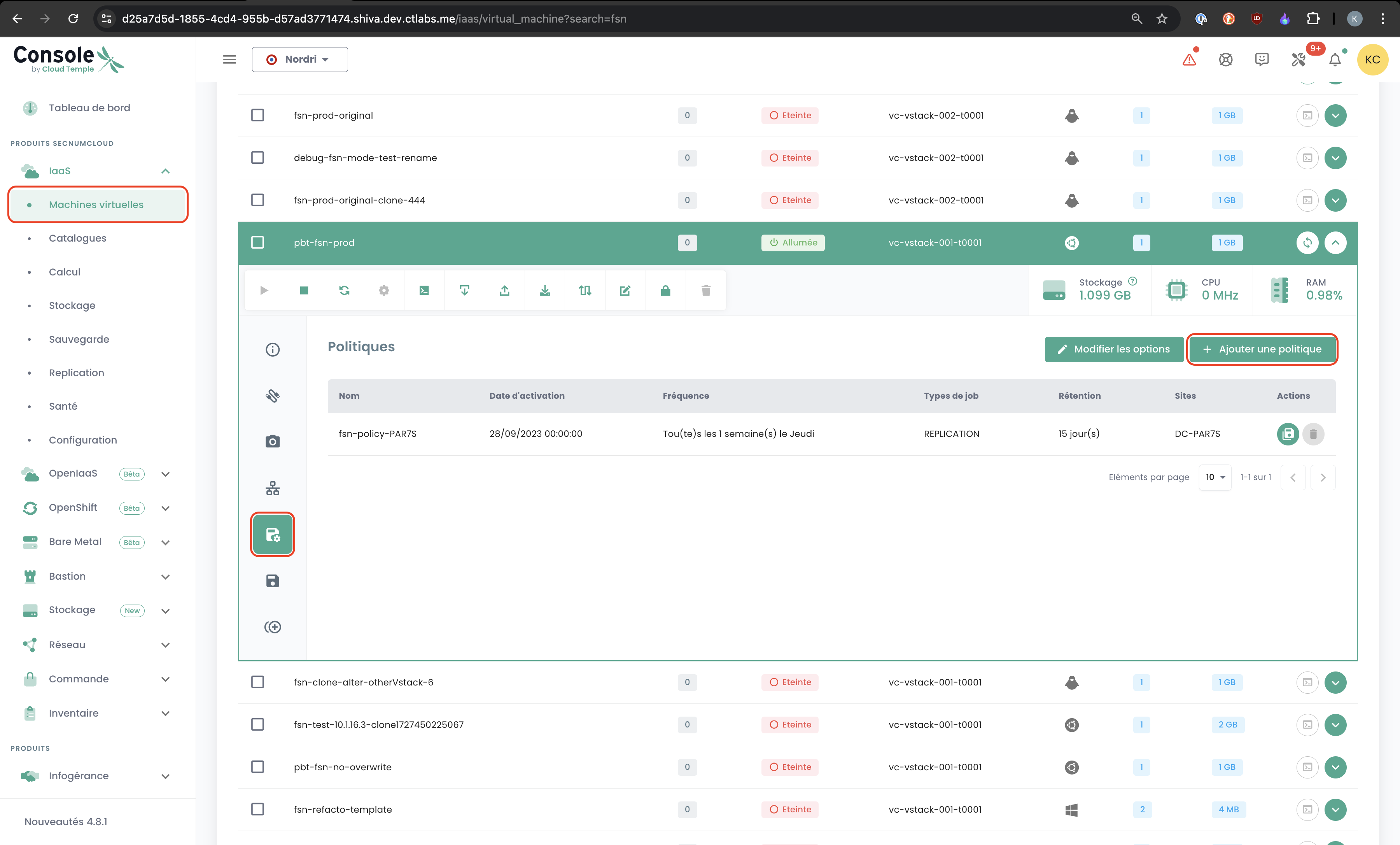Screen dimensions: 1400x845
Task: Click the red alert triangle icon
Action: tap(1189, 60)
